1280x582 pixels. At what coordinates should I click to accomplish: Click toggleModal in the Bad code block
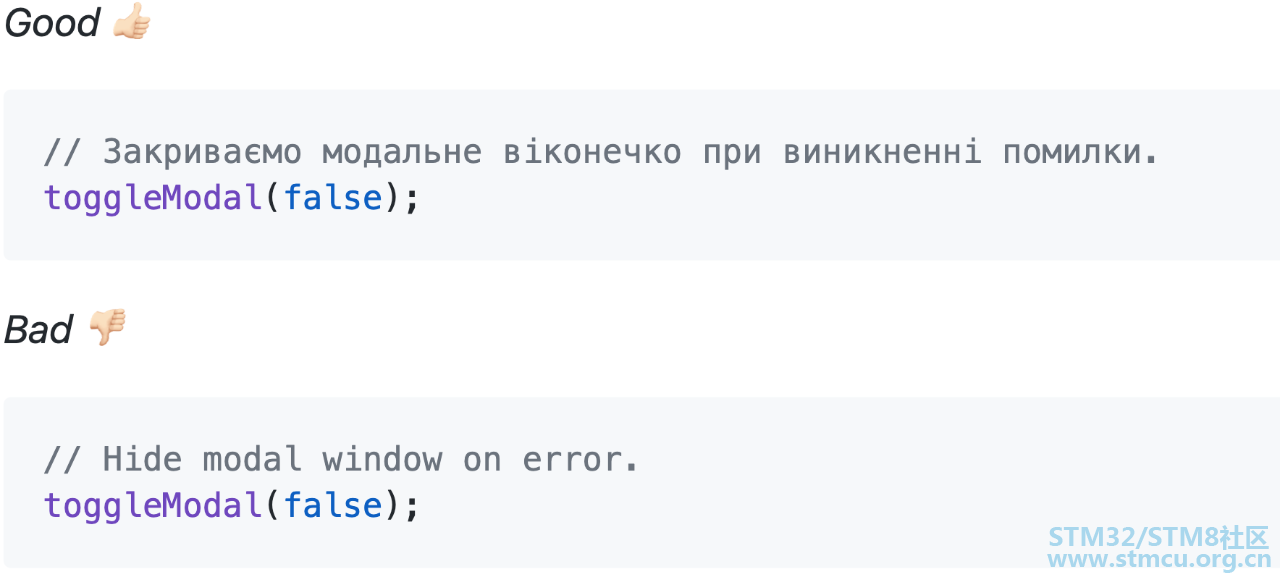(x=153, y=505)
